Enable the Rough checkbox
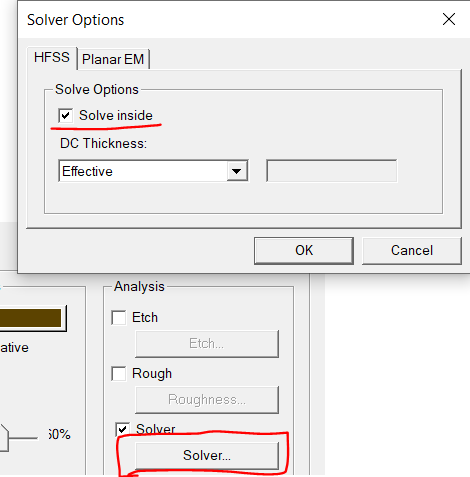The image size is (470, 477). coord(119,374)
